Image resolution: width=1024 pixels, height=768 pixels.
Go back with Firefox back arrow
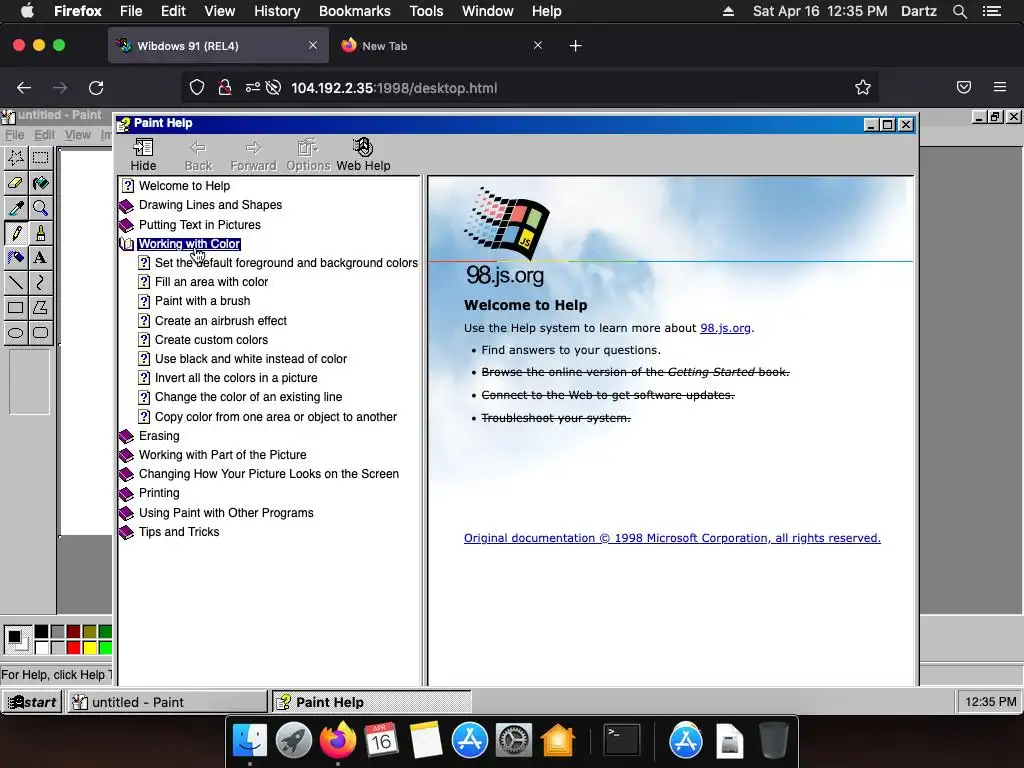pyautogui.click(x=24, y=88)
